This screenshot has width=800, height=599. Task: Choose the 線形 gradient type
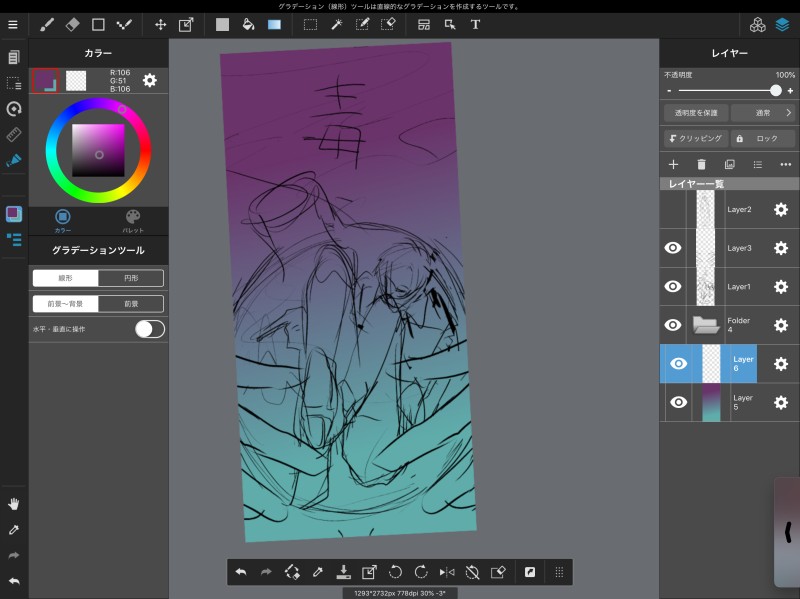click(x=65, y=278)
